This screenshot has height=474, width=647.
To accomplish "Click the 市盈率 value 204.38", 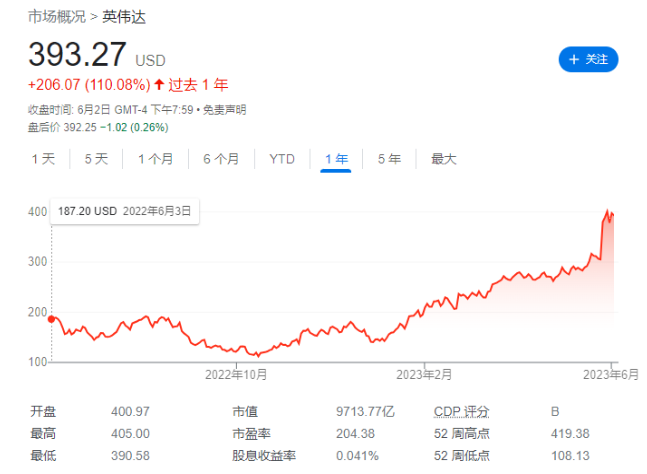I will (x=355, y=434).
